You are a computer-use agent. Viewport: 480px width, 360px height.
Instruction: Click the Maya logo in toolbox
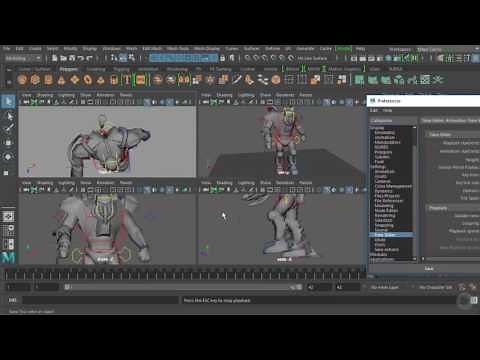click(x=8, y=257)
